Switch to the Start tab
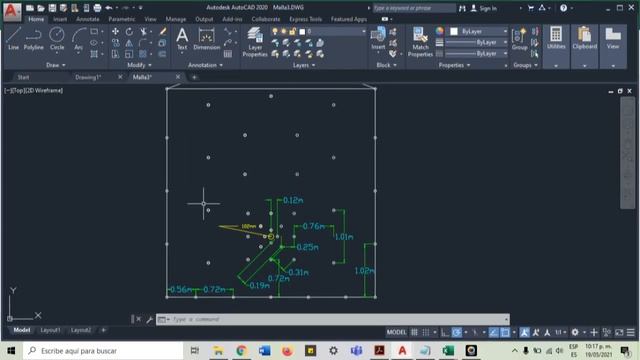The width and height of the screenshot is (640, 360). pos(23,77)
